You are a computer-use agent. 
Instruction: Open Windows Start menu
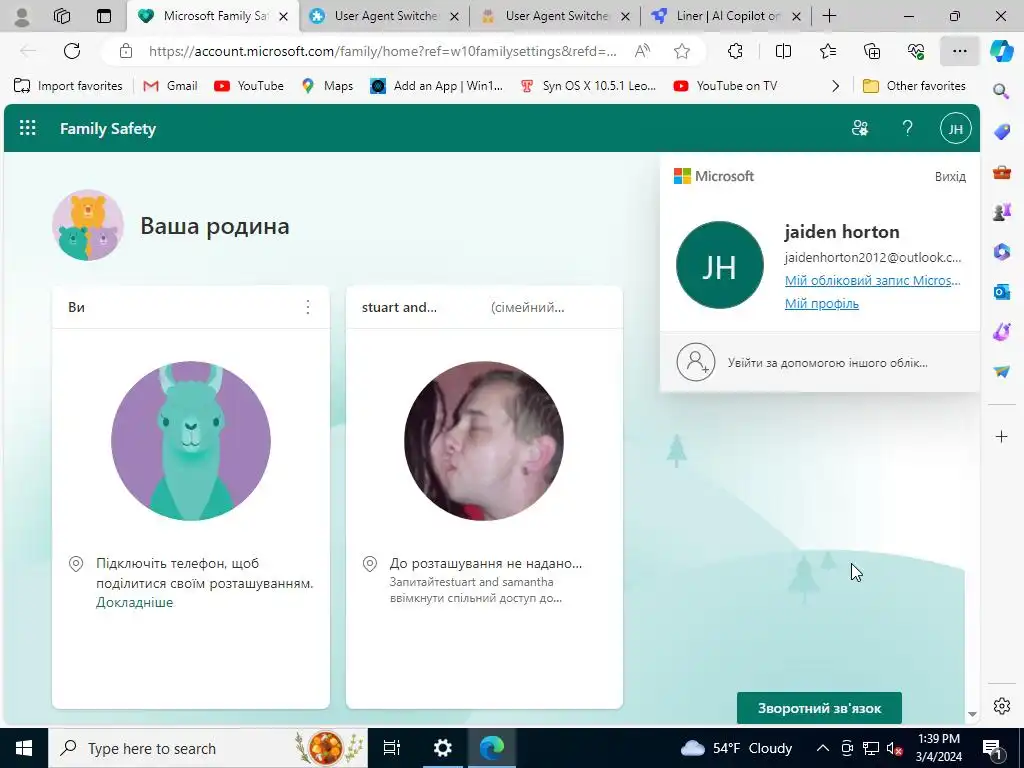(x=24, y=748)
